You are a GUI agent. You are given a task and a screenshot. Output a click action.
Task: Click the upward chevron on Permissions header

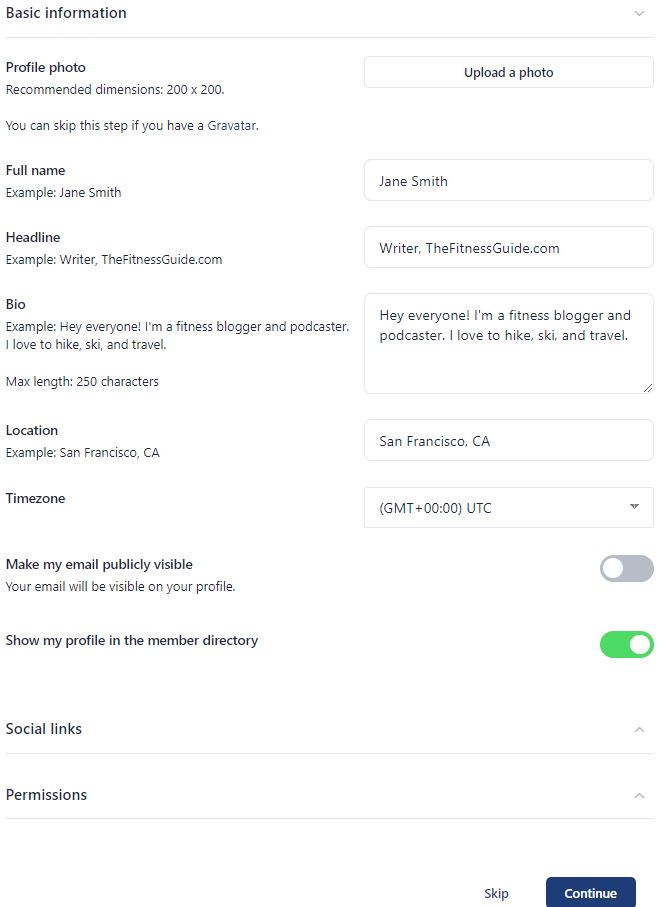coord(639,795)
